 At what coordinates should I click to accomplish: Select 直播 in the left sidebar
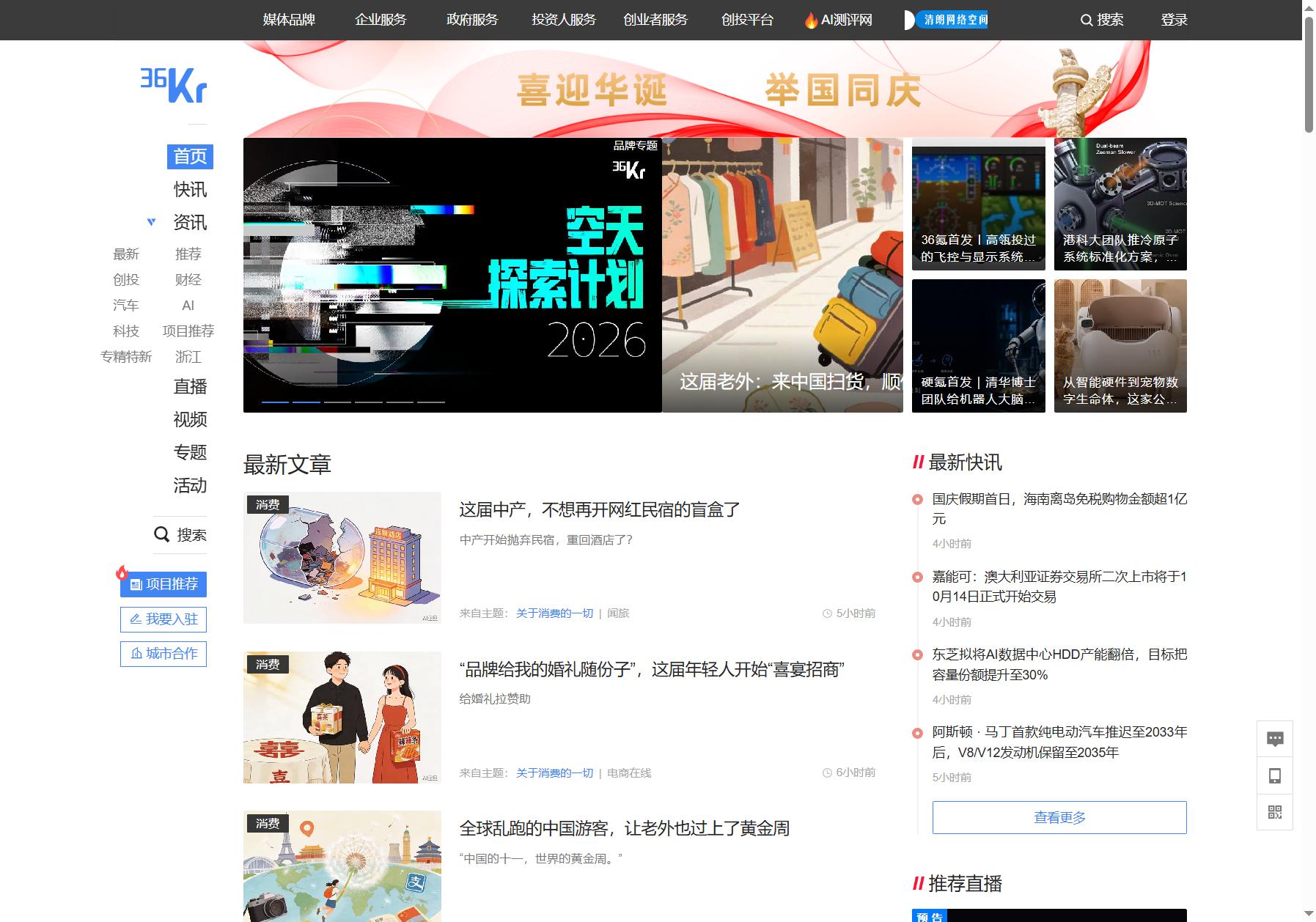[x=190, y=386]
